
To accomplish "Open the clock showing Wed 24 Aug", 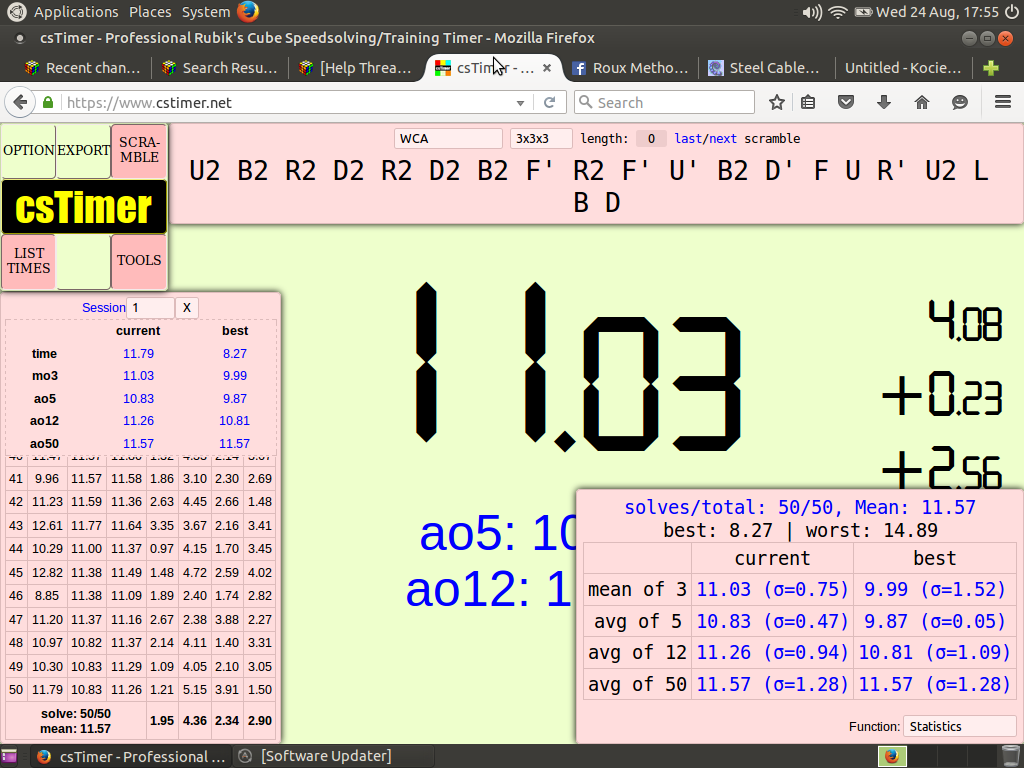I will point(937,12).
